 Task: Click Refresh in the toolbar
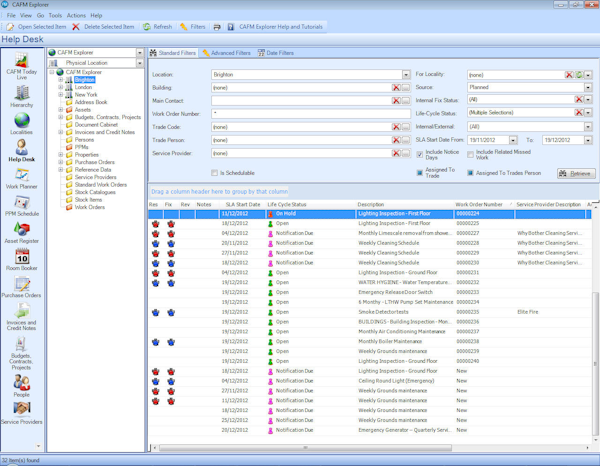pos(158,27)
